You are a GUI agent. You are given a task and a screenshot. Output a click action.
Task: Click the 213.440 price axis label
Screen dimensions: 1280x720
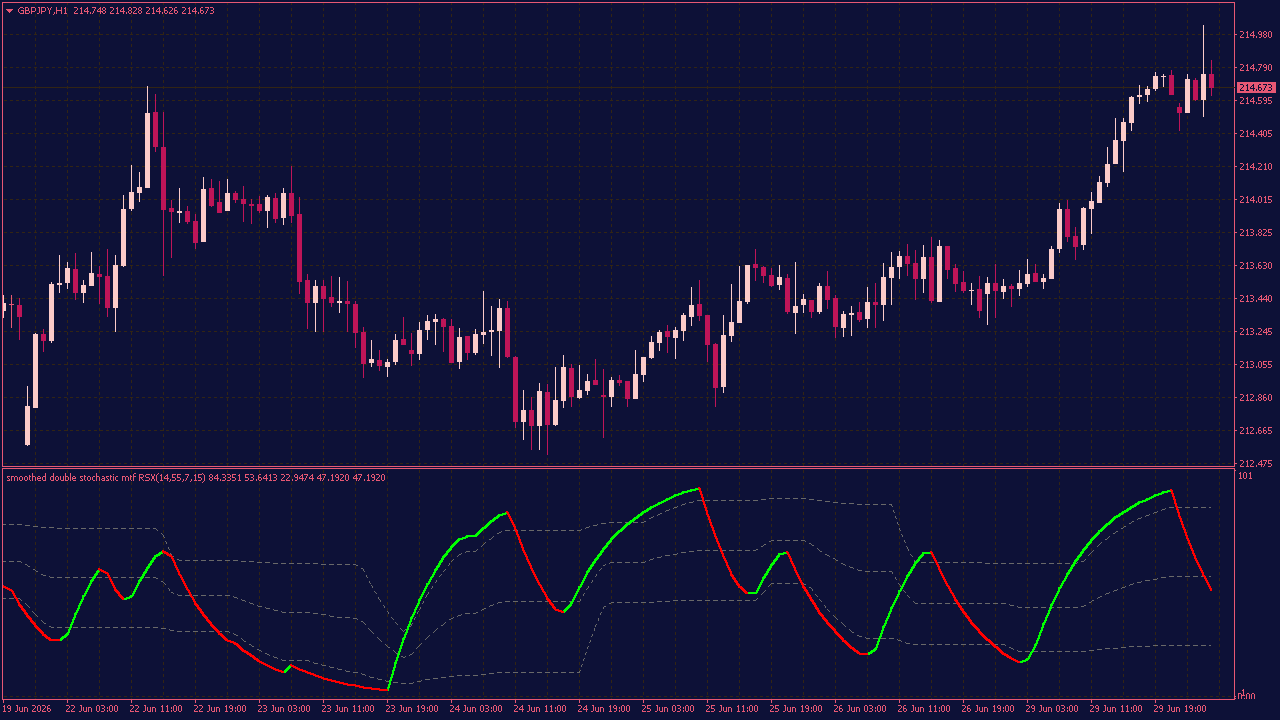point(1255,299)
